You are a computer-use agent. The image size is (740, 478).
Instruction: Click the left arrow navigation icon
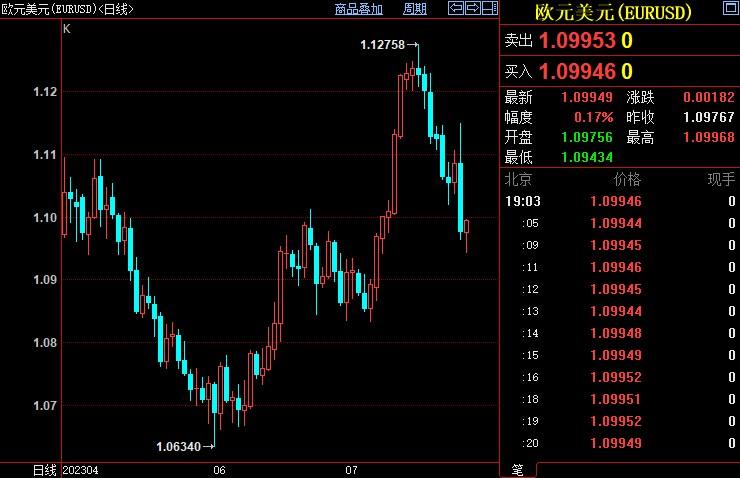click(455, 9)
